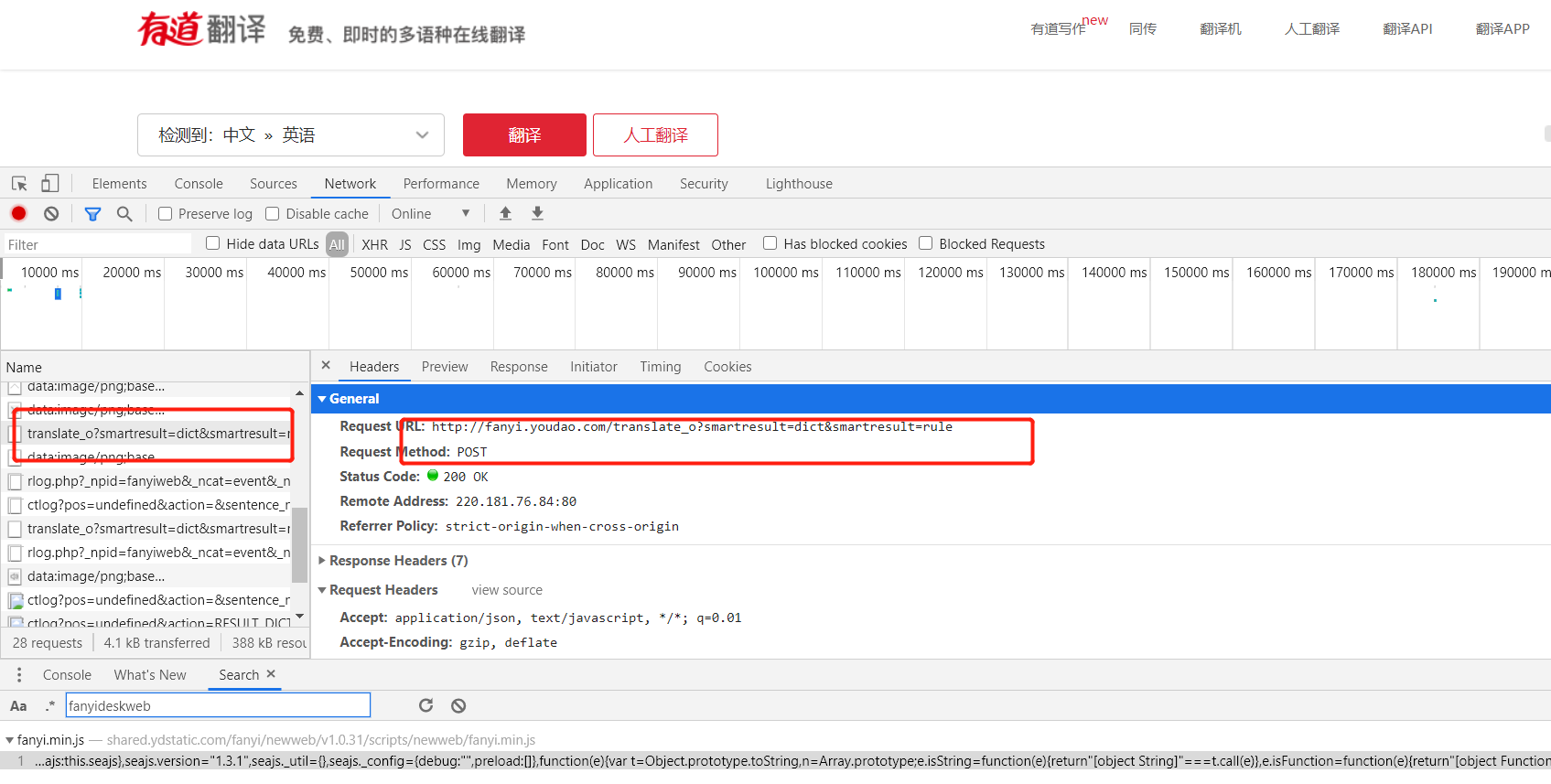Open language detection dropdown 中文 » 英语
This screenshot has height=784, width=1551.
pos(291,134)
